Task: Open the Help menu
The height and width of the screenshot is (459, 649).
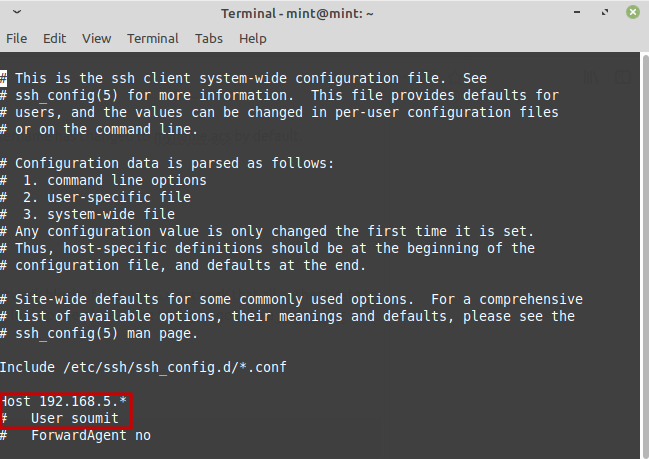Action: pos(253,38)
